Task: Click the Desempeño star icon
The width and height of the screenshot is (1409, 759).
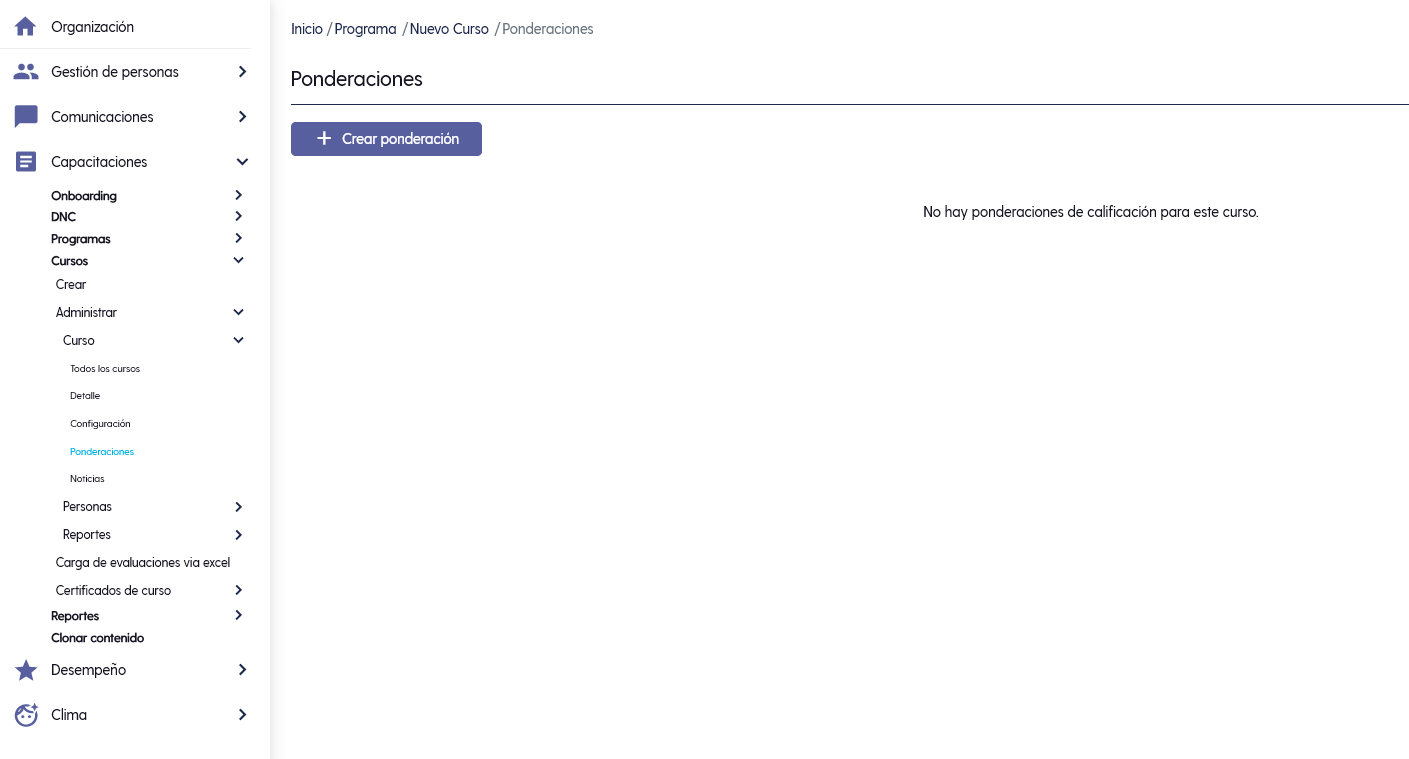Action: click(26, 670)
